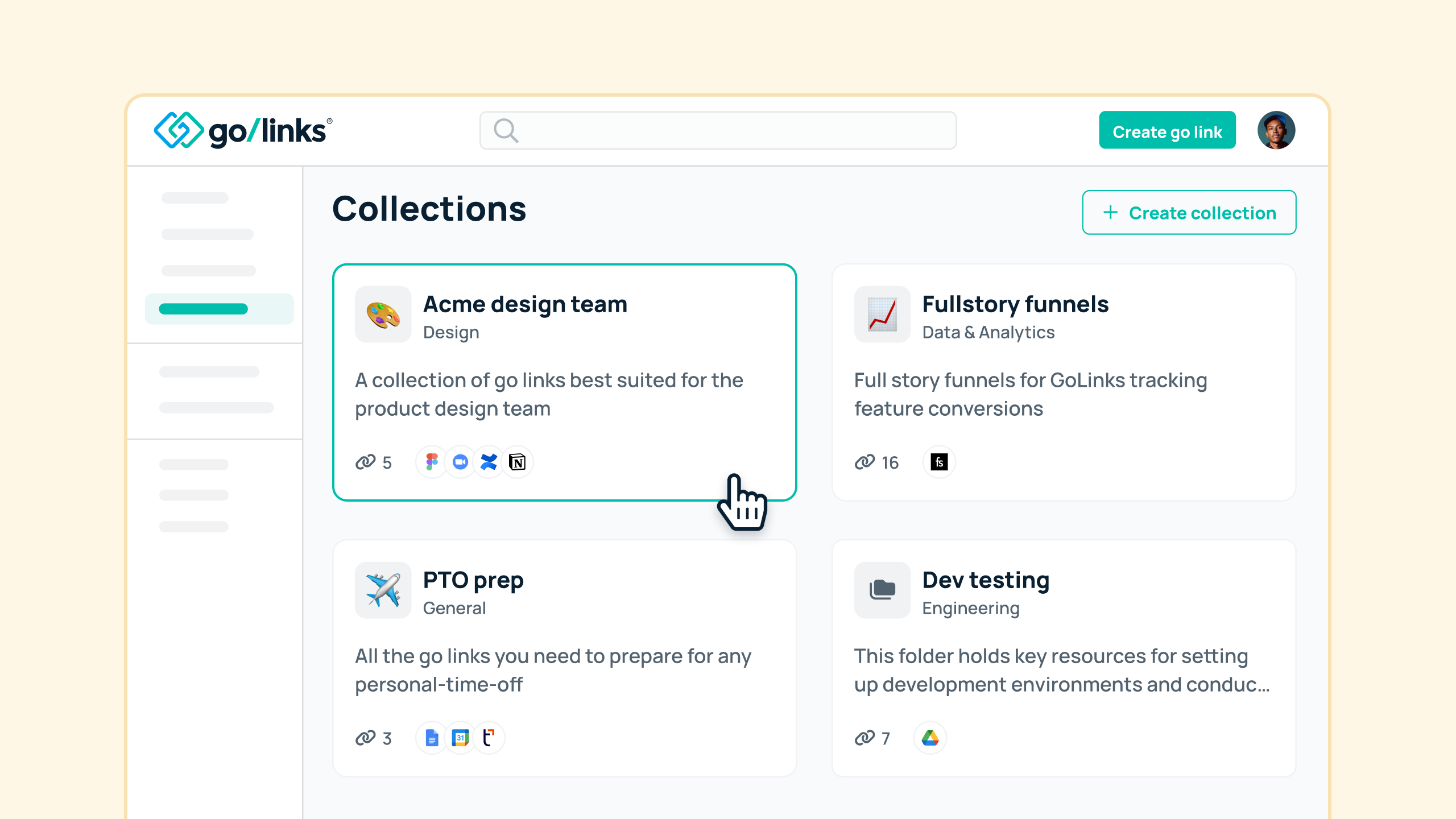Viewport: 1456px width, 819px height.
Task: Click the FullStory icon on Fullstory funnels card
Action: (x=939, y=462)
